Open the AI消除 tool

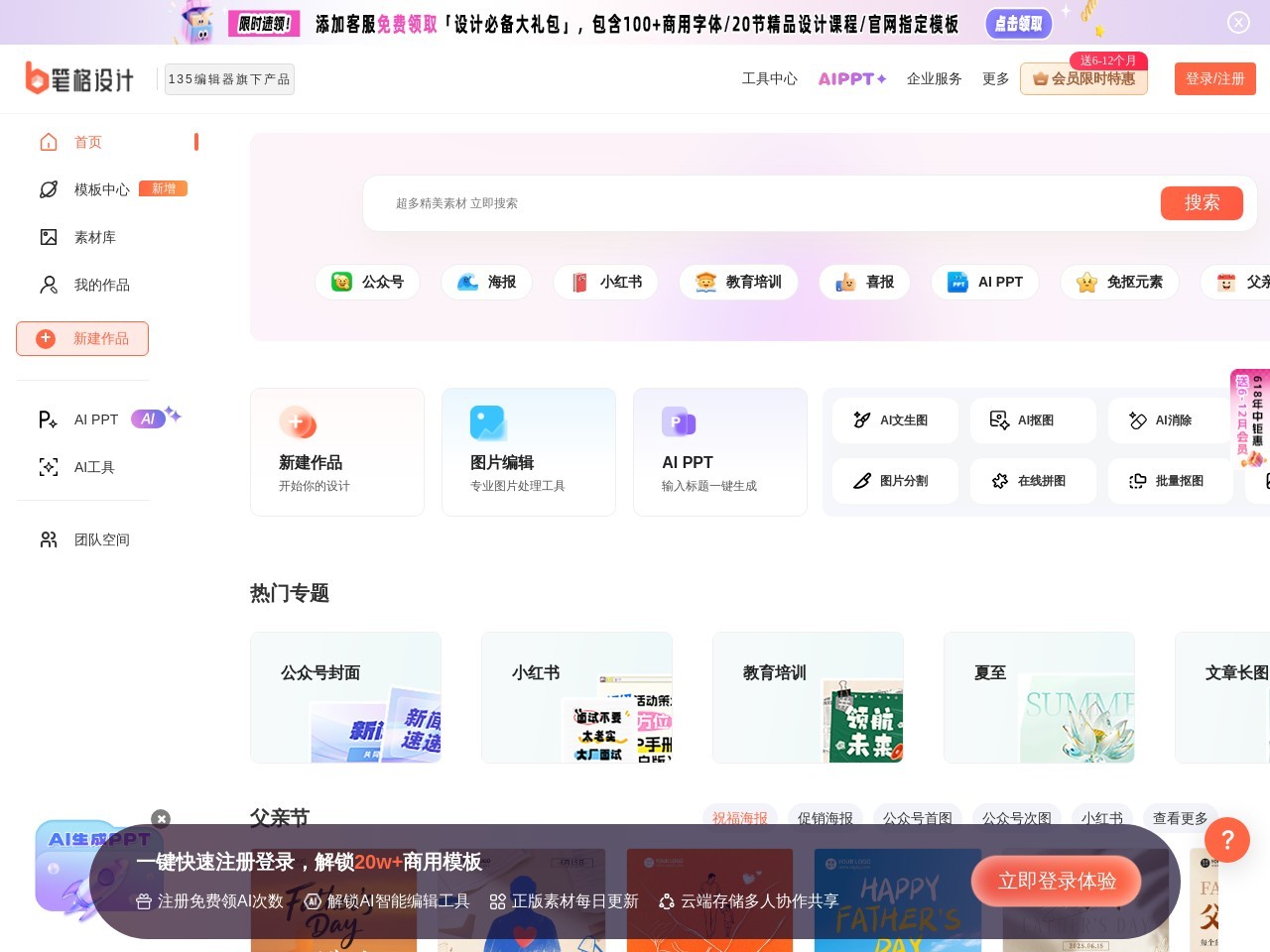tap(1171, 420)
